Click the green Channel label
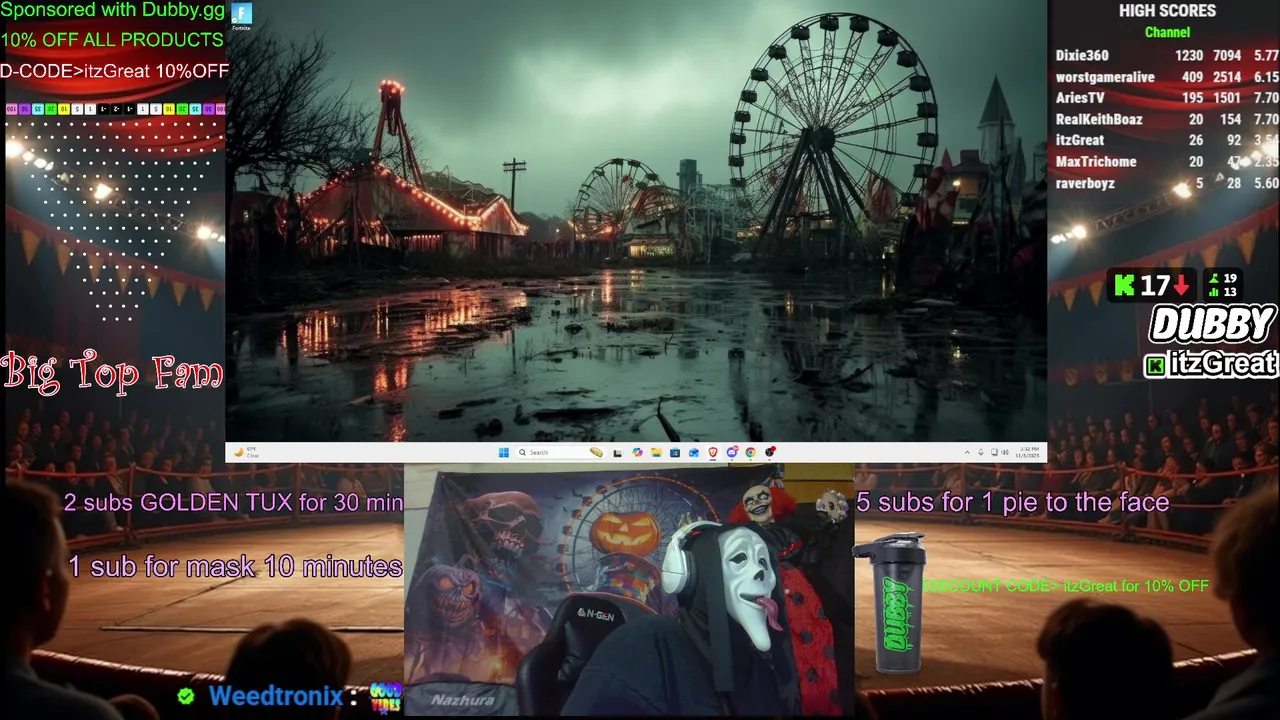 tap(1167, 32)
